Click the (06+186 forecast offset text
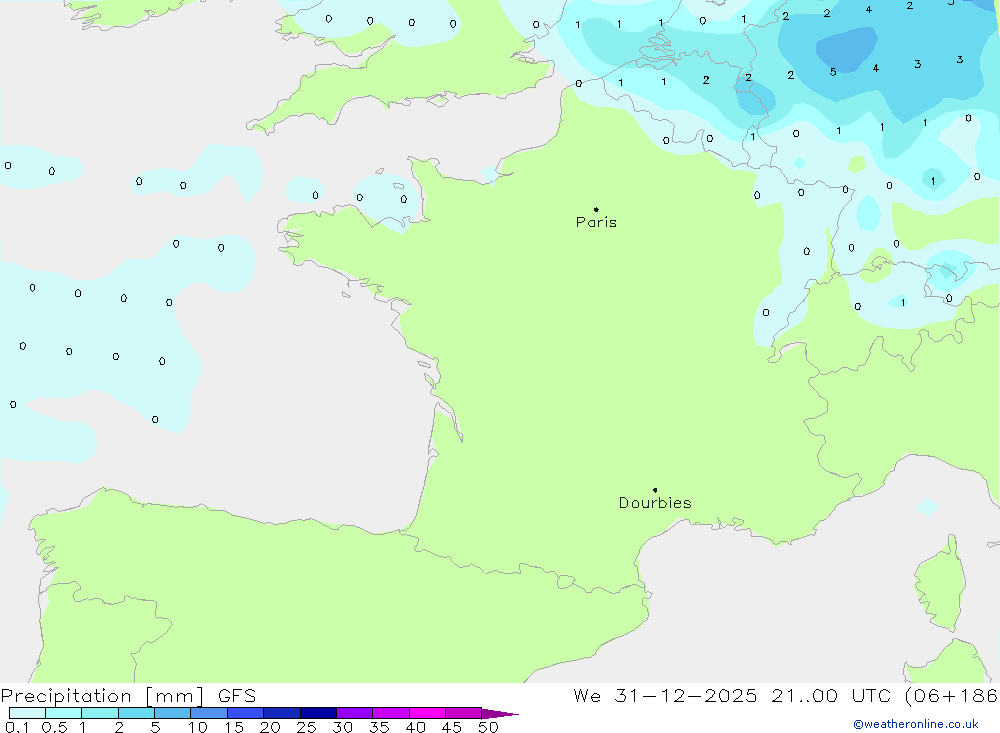The width and height of the screenshot is (1000, 733). point(952,696)
